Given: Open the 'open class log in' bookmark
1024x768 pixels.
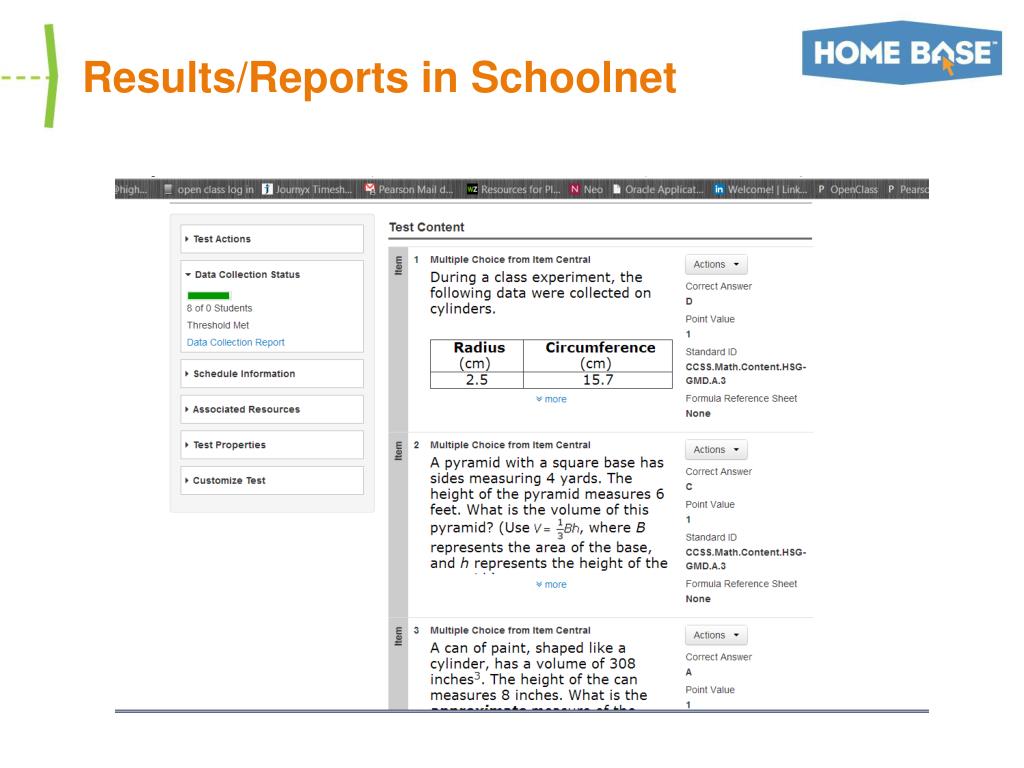Looking at the screenshot, I should pos(208,189).
